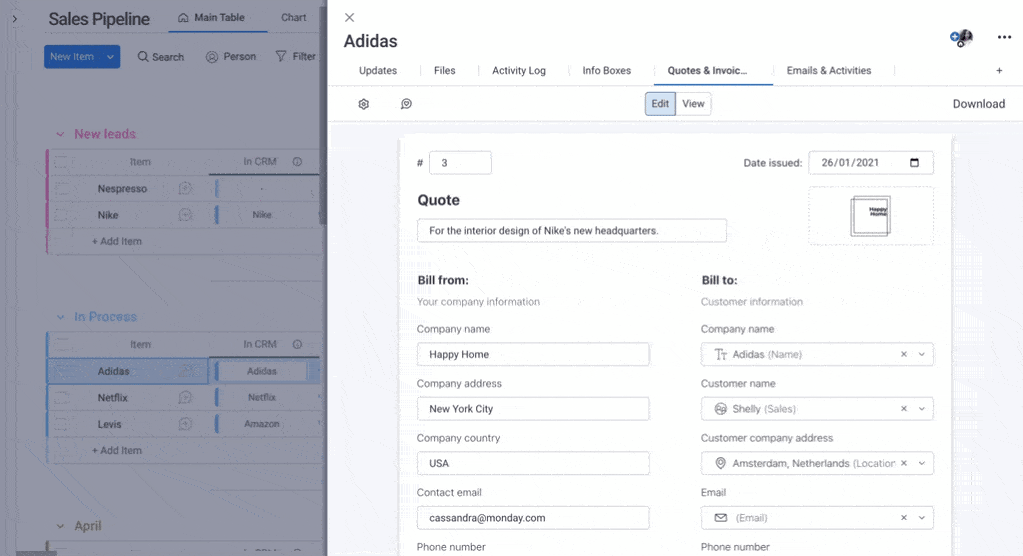Image resolution: width=1023 pixels, height=556 pixels.
Task: Add Item under New leads group
Action: (x=116, y=241)
